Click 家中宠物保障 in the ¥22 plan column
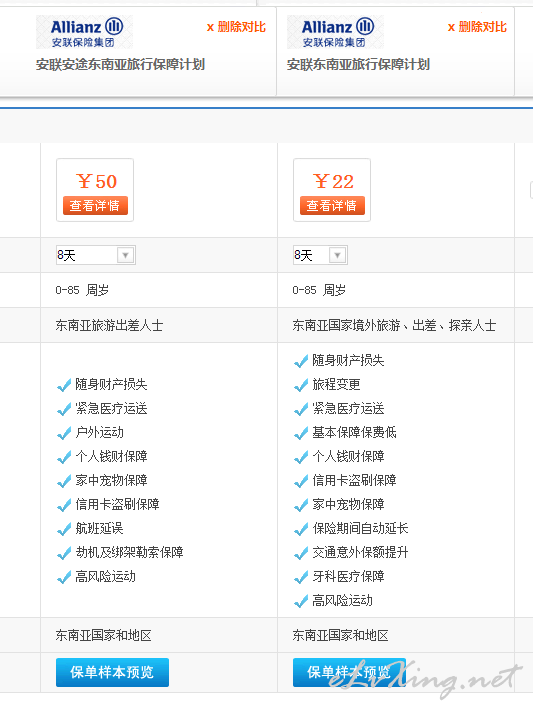 click(x=348, y=504)
